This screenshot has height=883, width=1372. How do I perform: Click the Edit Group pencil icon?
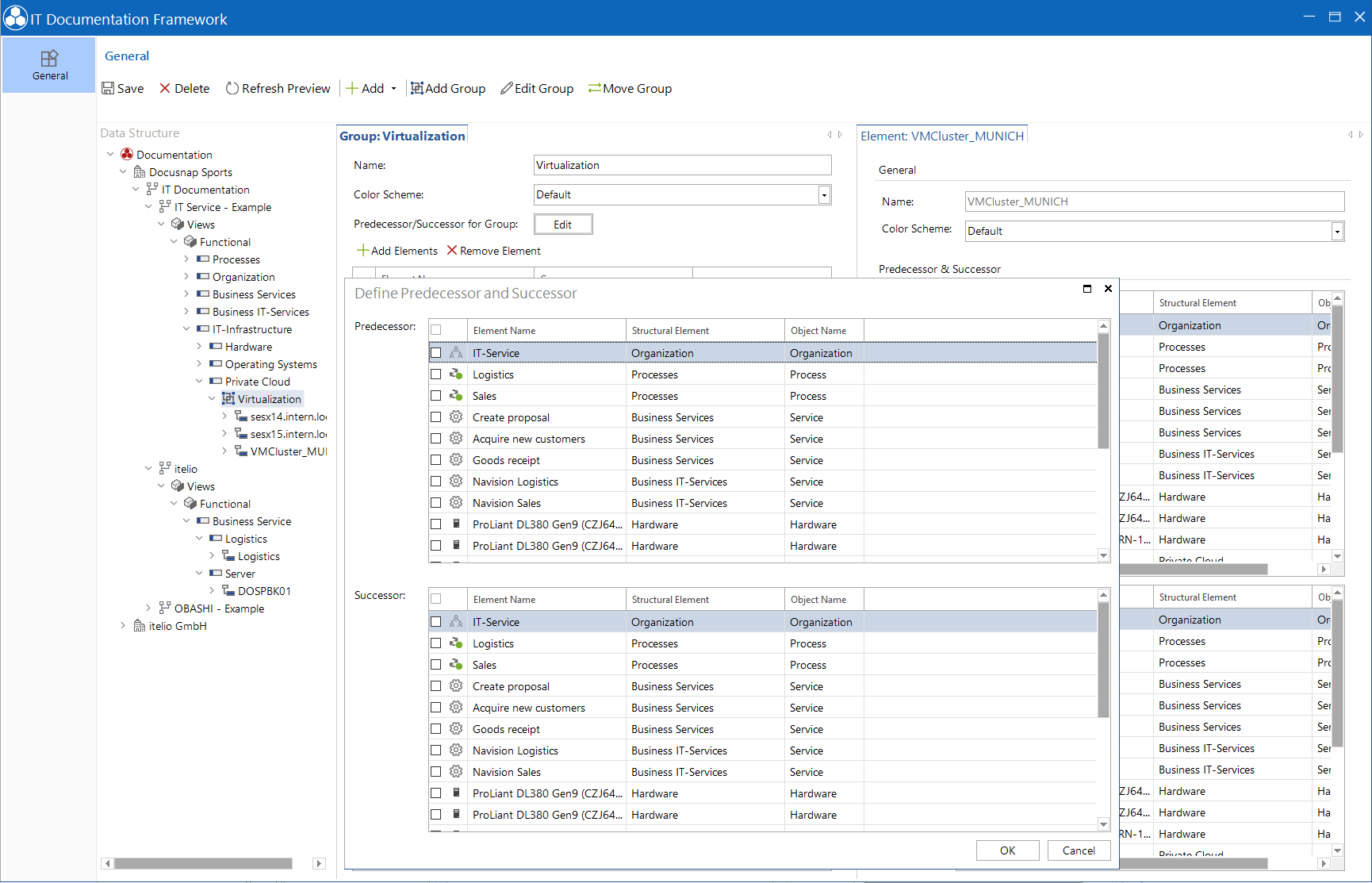click(x=506, y=88)
